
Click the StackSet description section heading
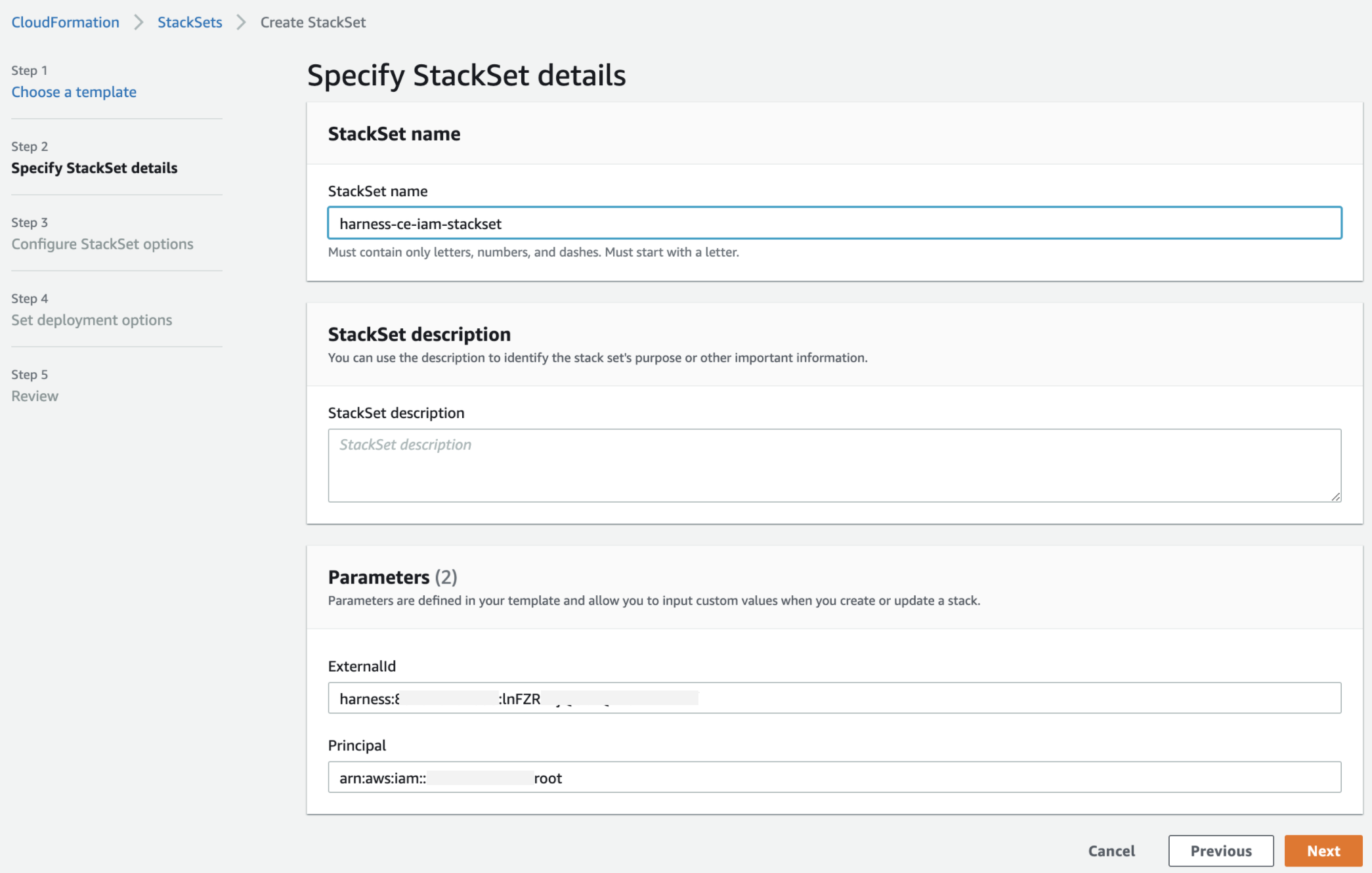(419, 334)
